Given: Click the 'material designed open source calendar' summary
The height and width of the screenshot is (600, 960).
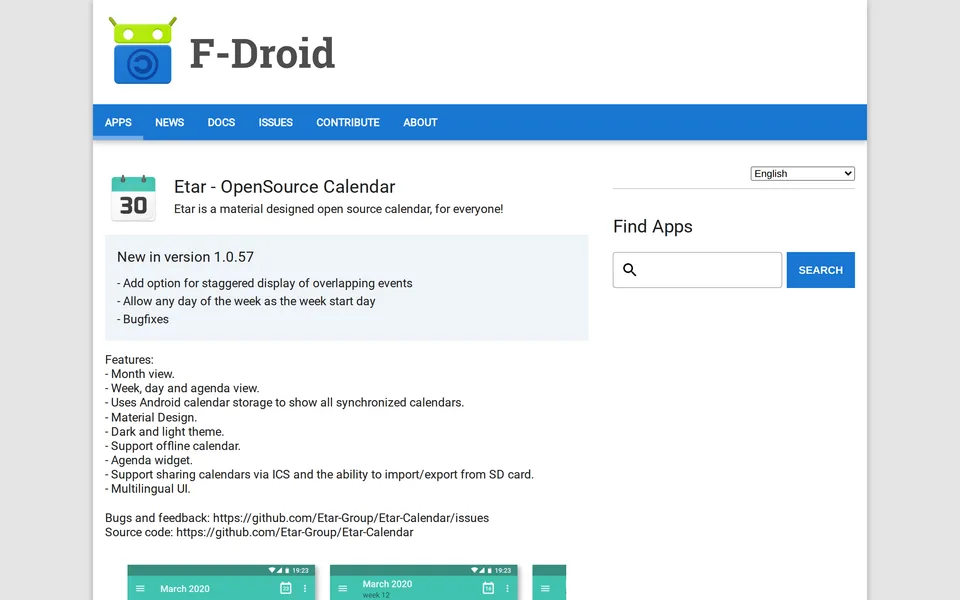Looking at the screenshot, I should pyautogui.click(x=339, y=209).
